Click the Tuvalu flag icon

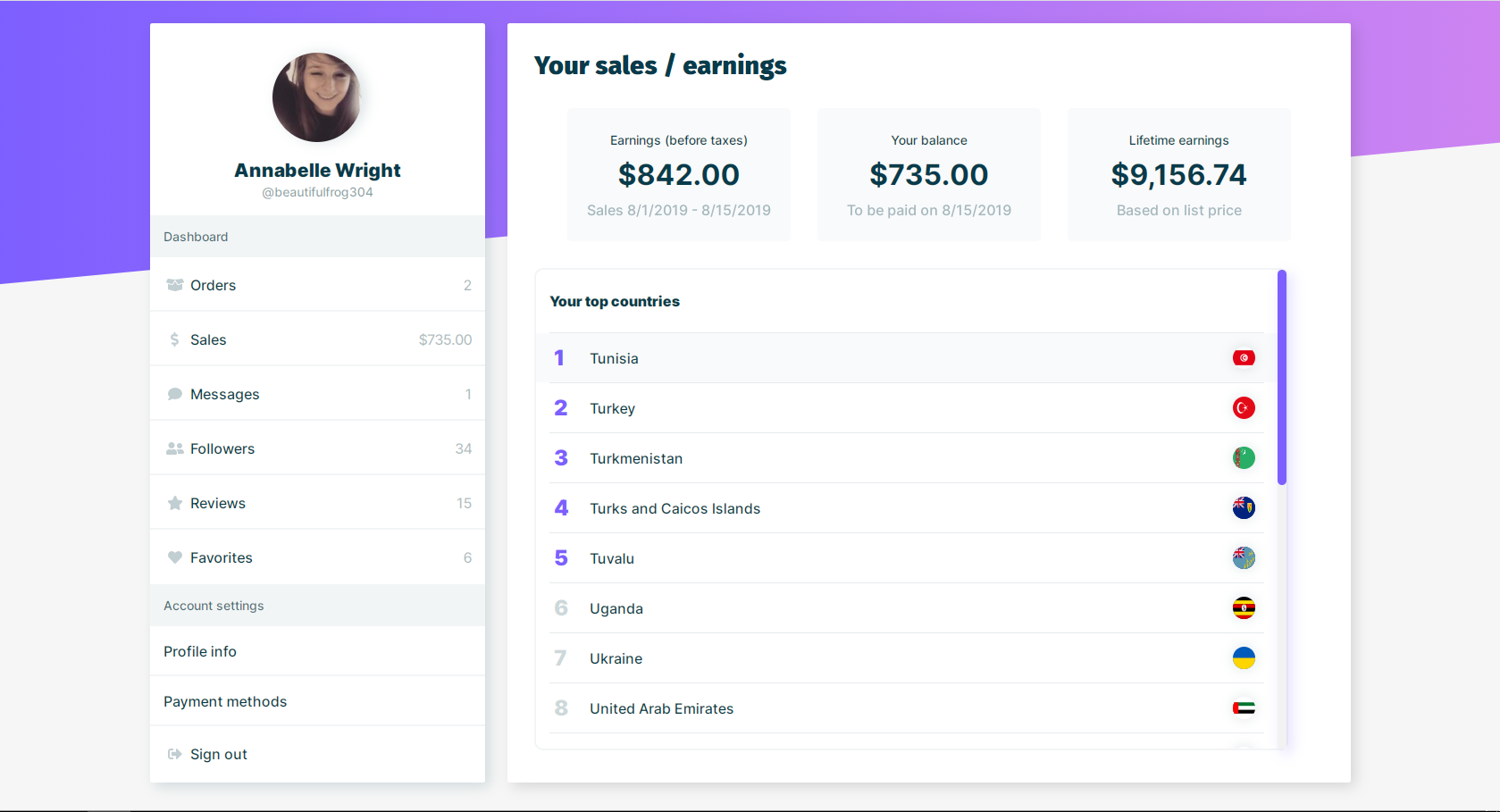(x=1244, y=558)
